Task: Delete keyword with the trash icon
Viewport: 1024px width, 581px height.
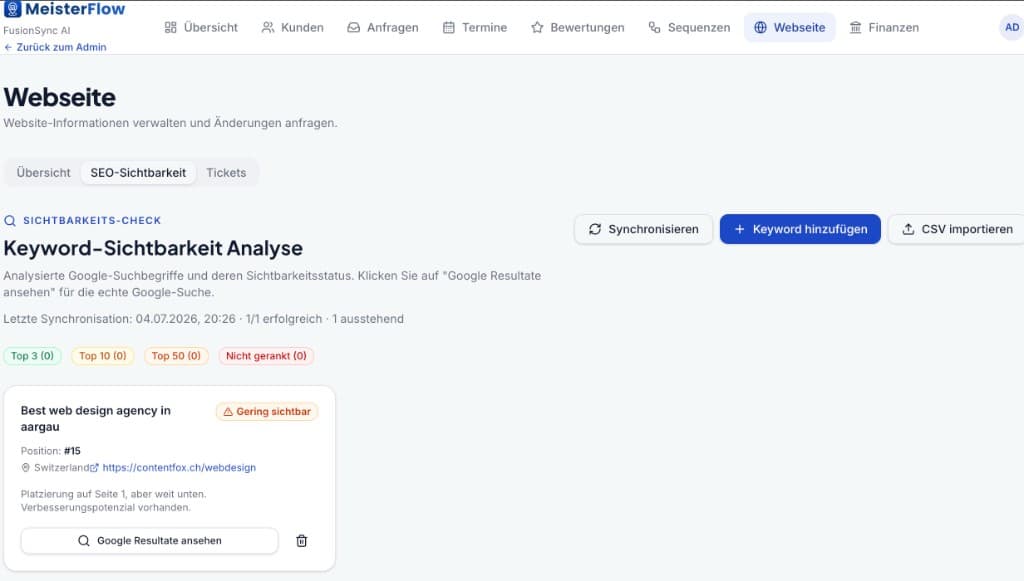Action: point(301,541)
